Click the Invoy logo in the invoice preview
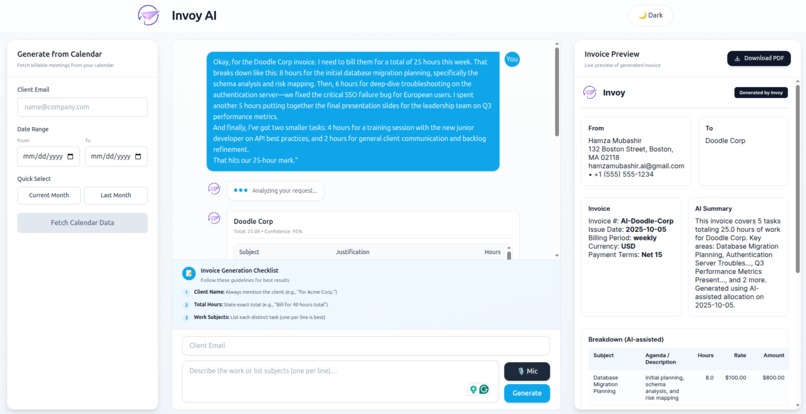Image resolution: width=806 pixels, height=414 pixels. [589, 93]
